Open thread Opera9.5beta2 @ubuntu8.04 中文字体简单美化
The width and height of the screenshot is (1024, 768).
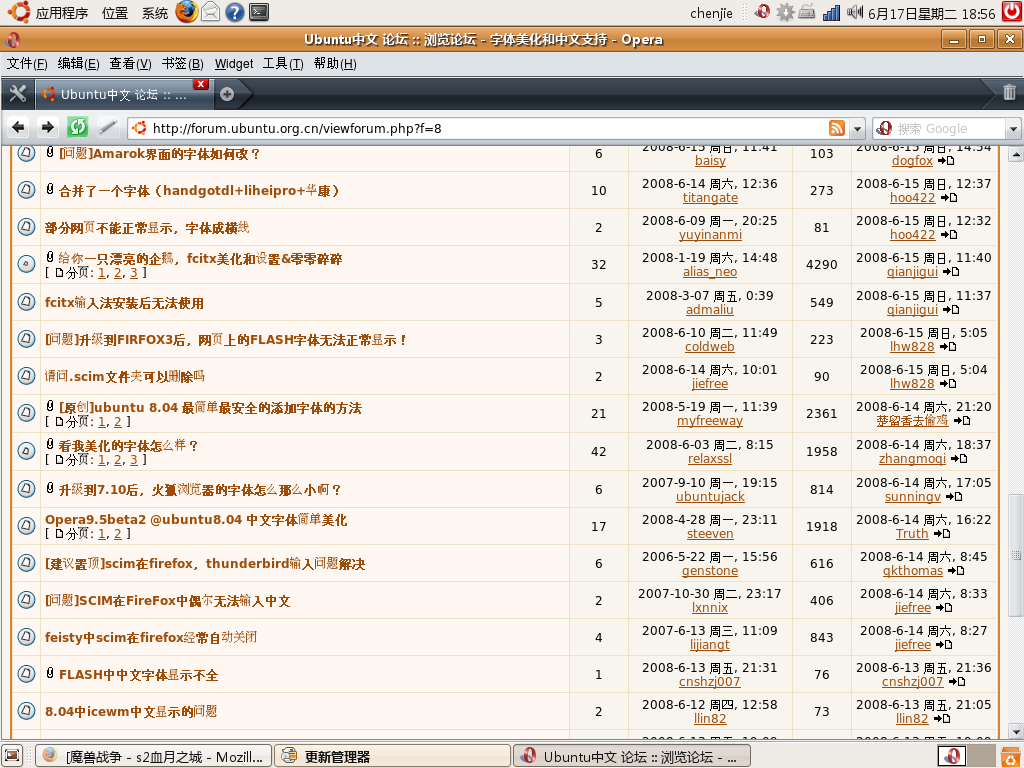(196, 520)
